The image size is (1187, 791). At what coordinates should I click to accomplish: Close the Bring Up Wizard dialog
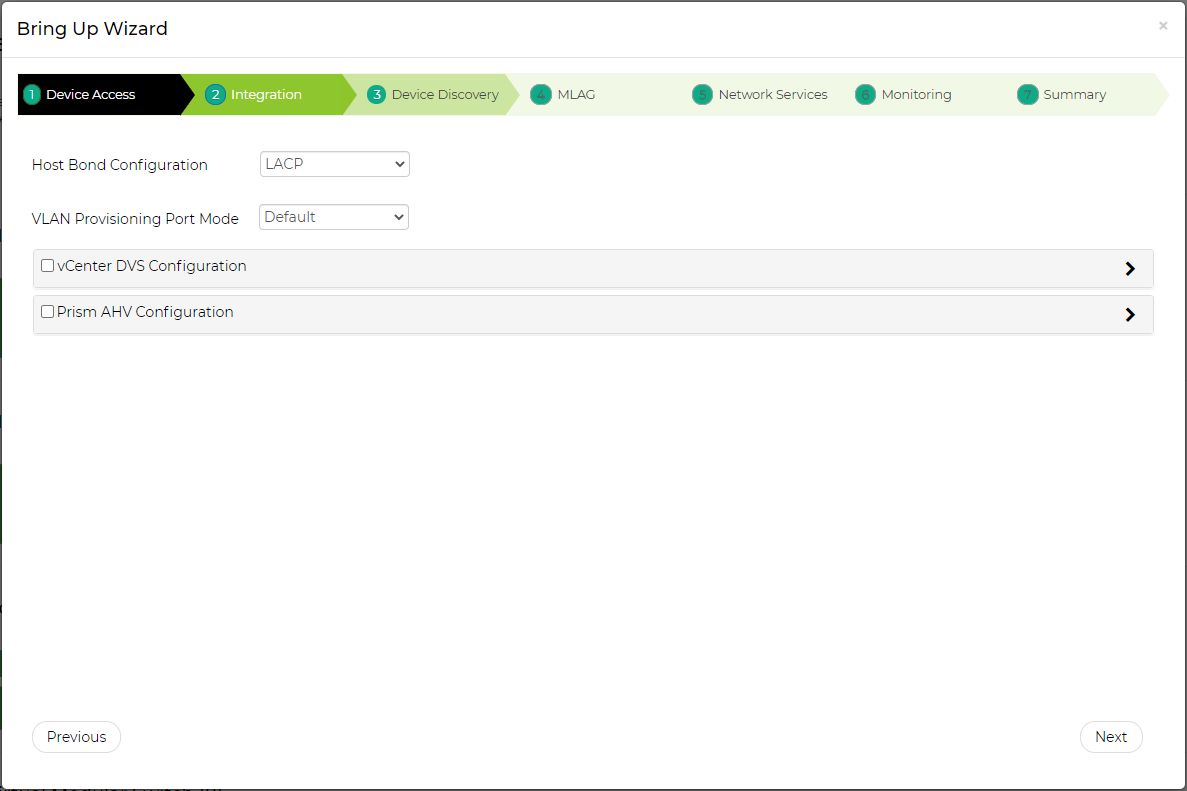click(x=1162, y=26)
